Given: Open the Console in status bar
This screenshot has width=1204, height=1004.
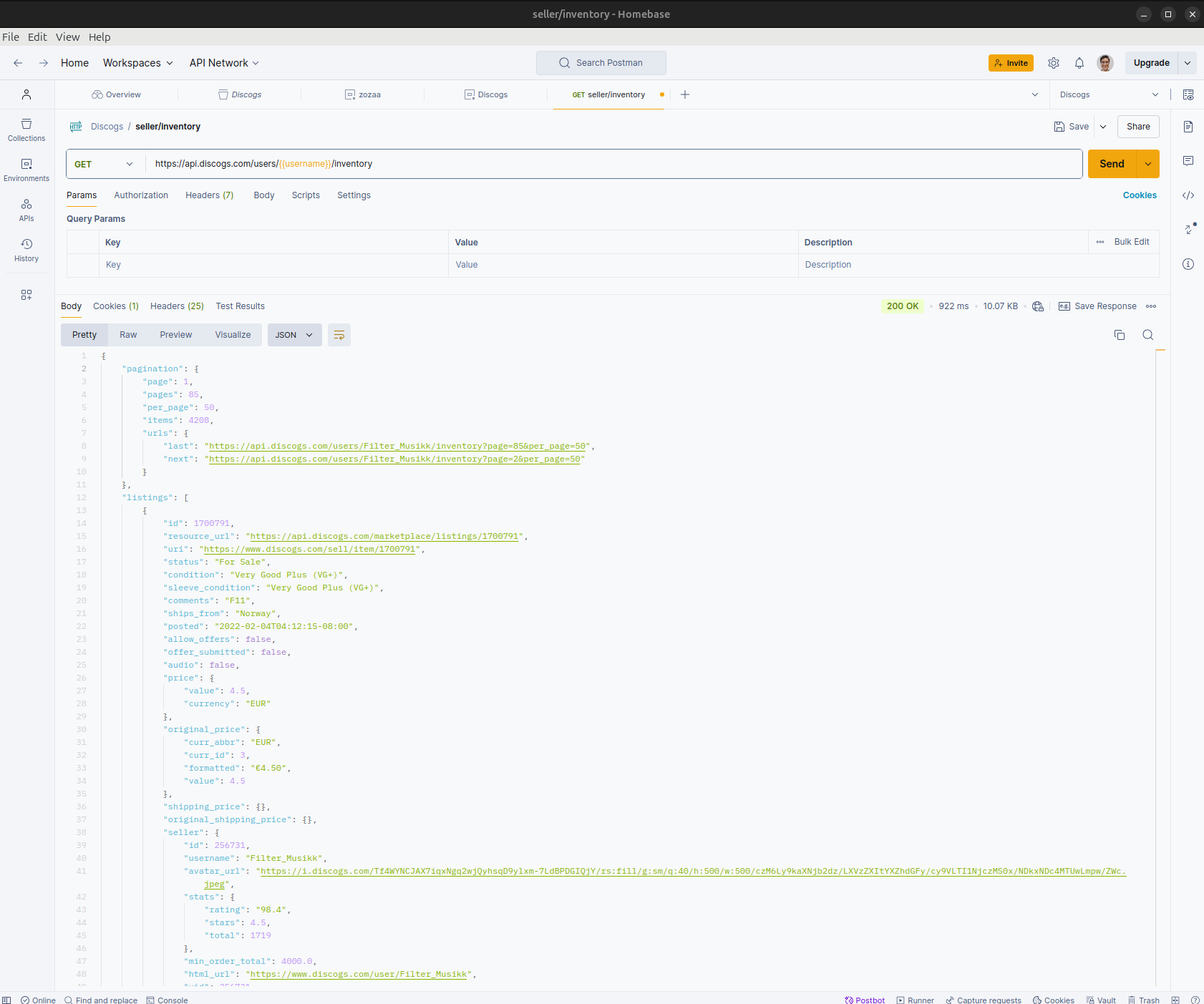Looking at the screenshot, I should 167,1000.
